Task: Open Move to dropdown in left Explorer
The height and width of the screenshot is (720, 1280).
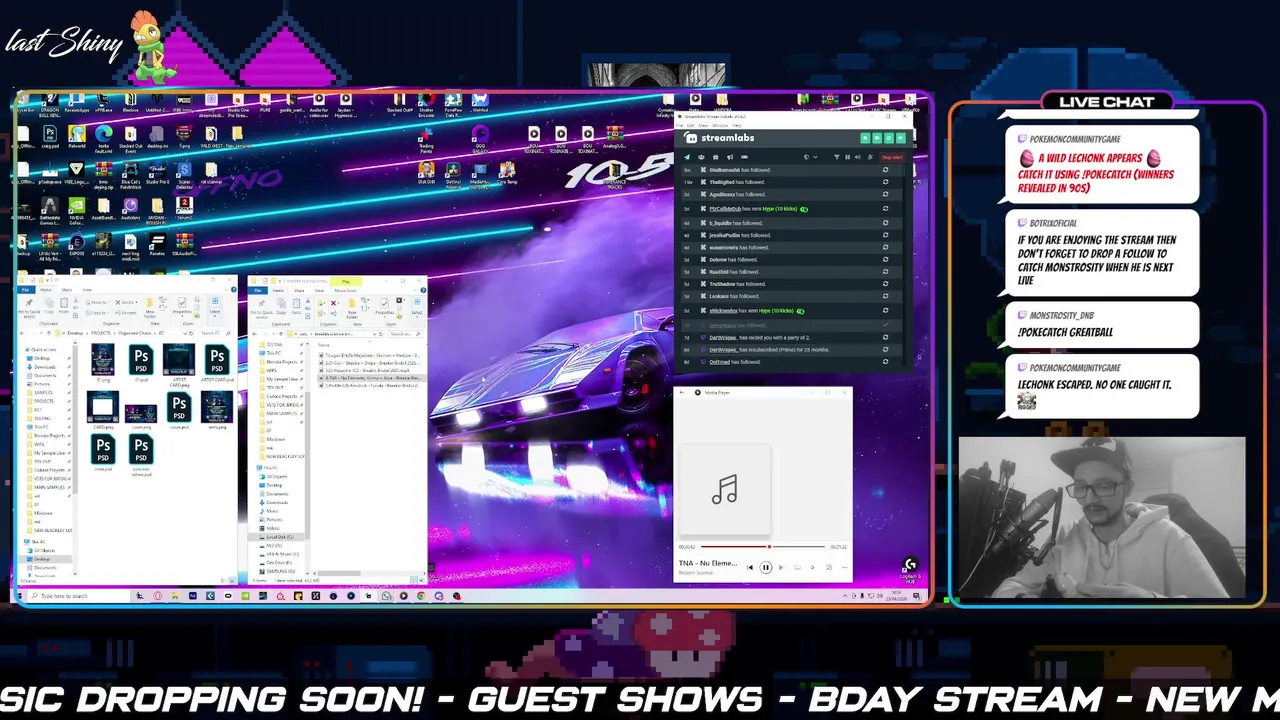Action: point(97,302)
